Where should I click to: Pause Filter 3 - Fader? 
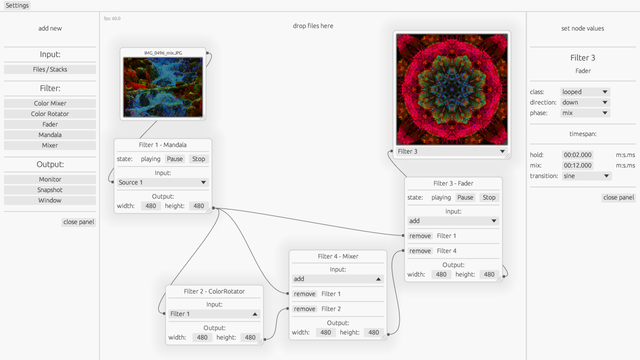465,198
